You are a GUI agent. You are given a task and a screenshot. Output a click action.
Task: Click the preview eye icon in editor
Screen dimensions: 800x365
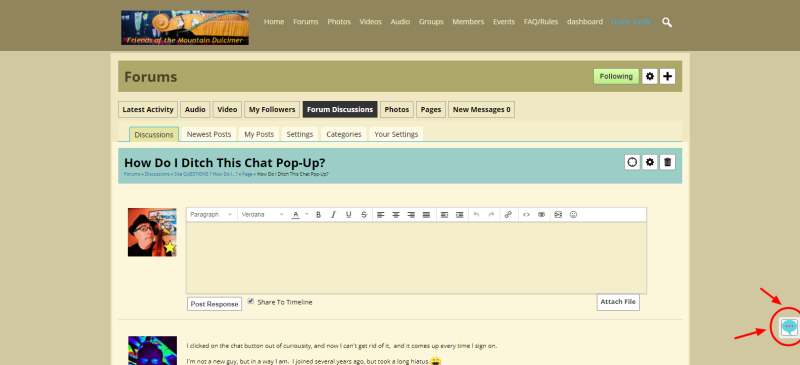pyautogui.click(x=542, y=215)
